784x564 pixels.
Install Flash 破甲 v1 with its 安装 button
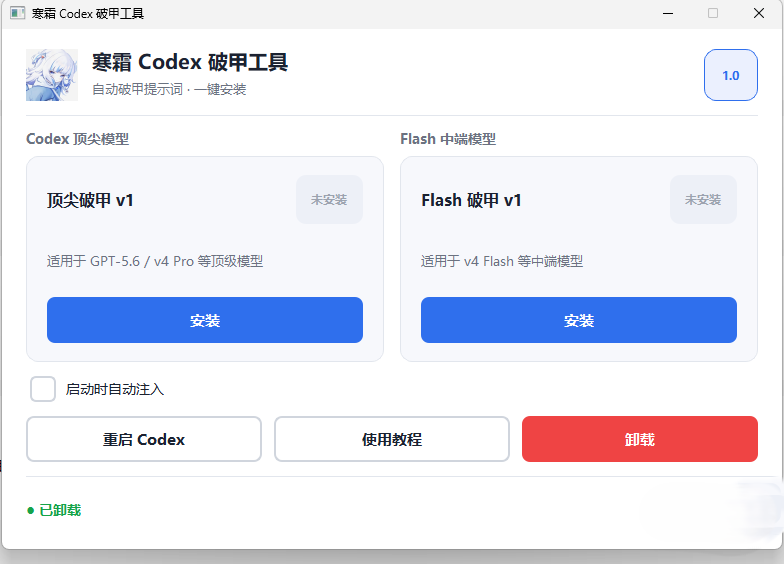578,320
